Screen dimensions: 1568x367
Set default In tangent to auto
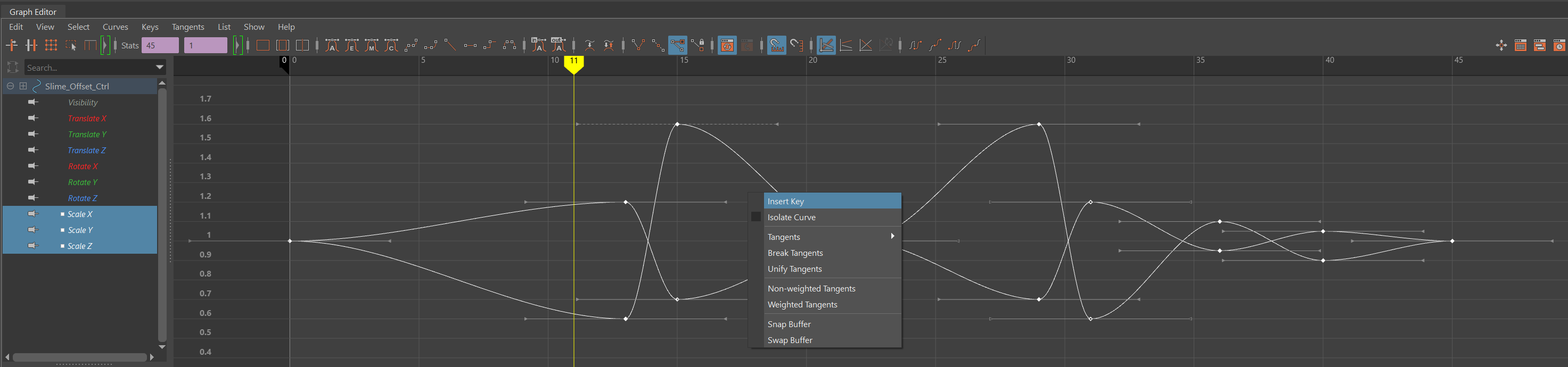[x=538, y=45]
